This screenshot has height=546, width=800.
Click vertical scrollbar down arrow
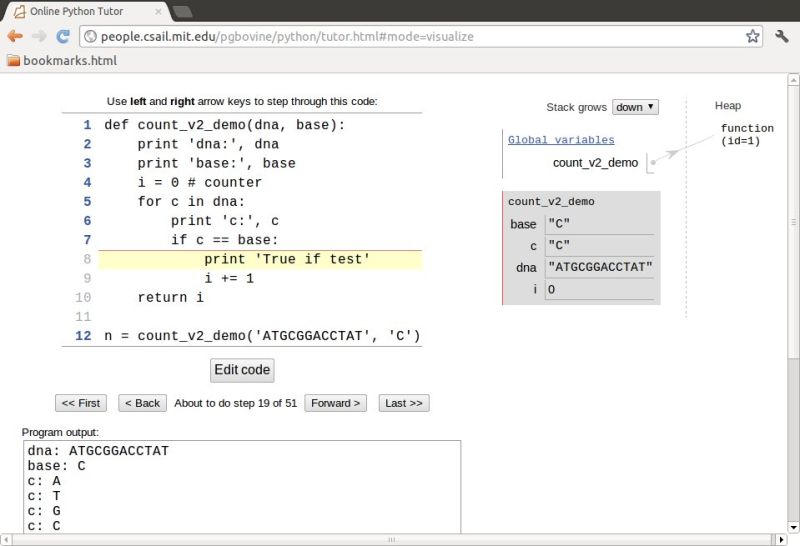[x=793, y=527]
